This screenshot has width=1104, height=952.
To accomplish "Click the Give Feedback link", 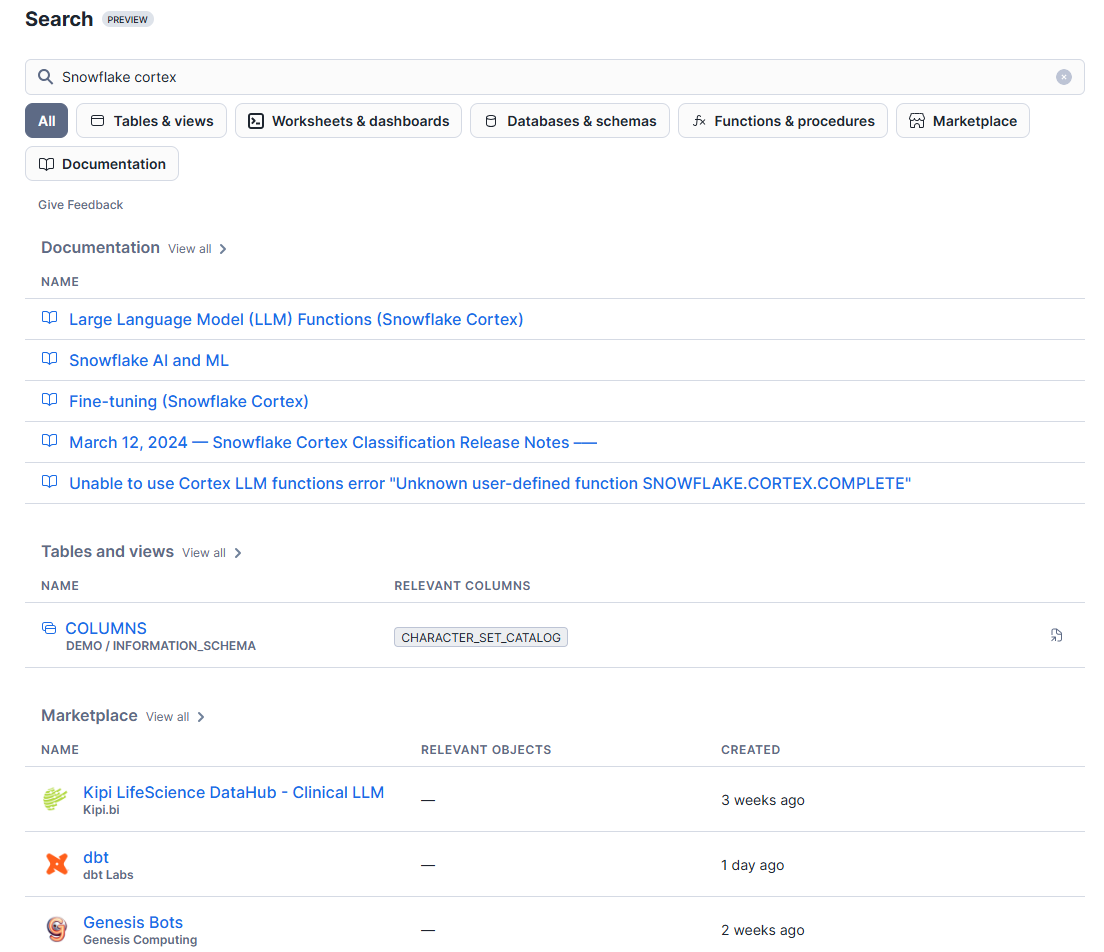I will (80, 204).
